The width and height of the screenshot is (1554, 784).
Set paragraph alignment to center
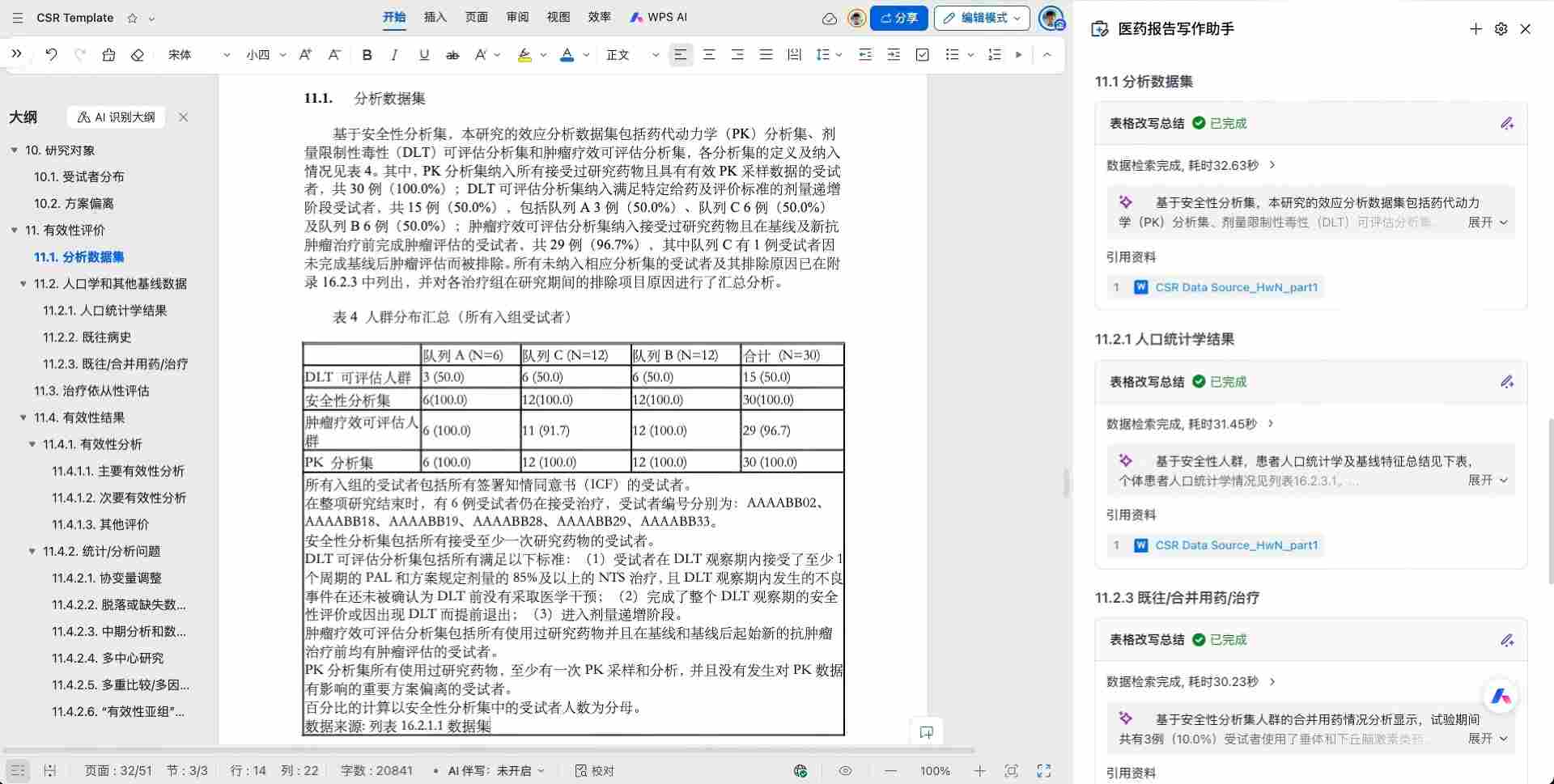tap(709, 54)
